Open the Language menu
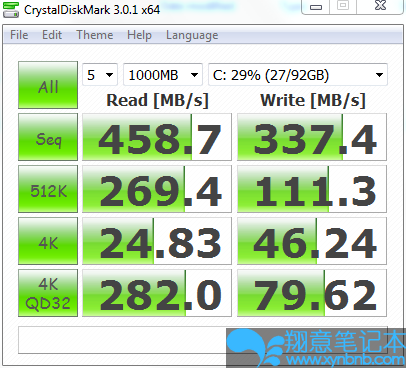This screenshot has height=368, width=406. click(192, 35)
